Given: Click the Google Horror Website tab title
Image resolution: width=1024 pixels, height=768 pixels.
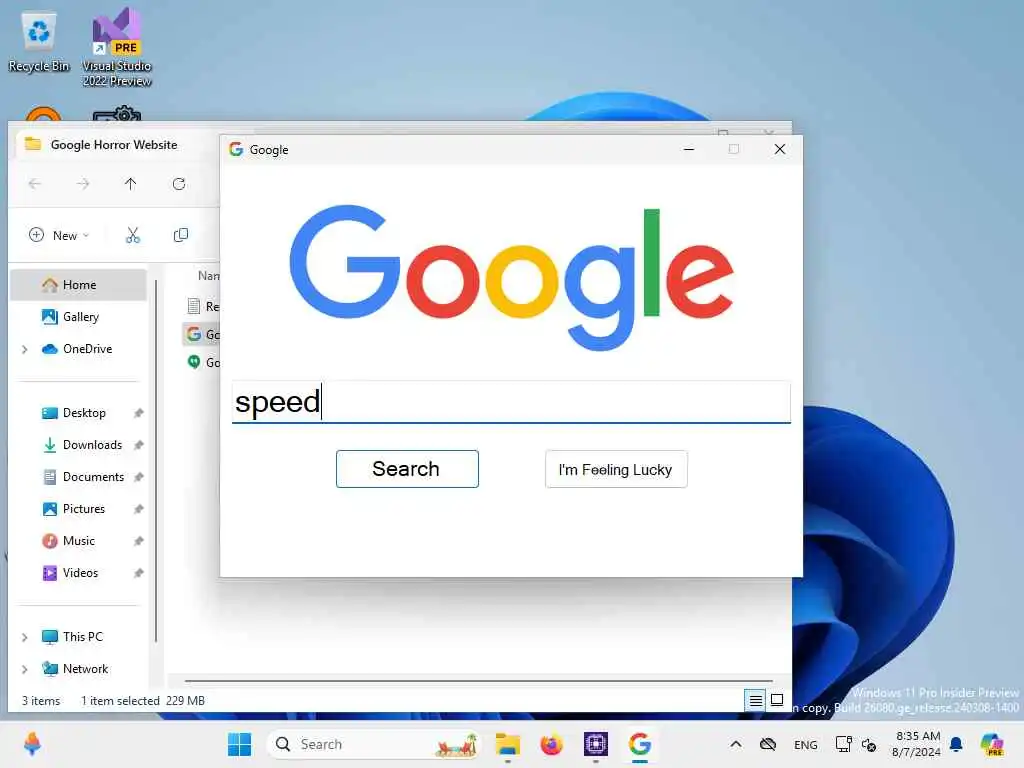Looking at the screenshot, I should [114, 145].
